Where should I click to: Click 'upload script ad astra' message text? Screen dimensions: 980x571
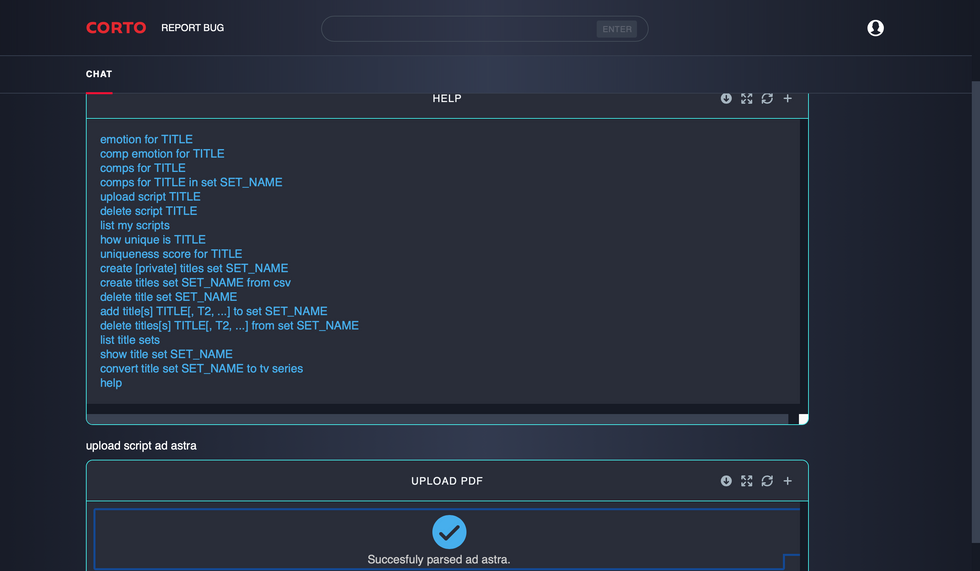click(141, 445)
